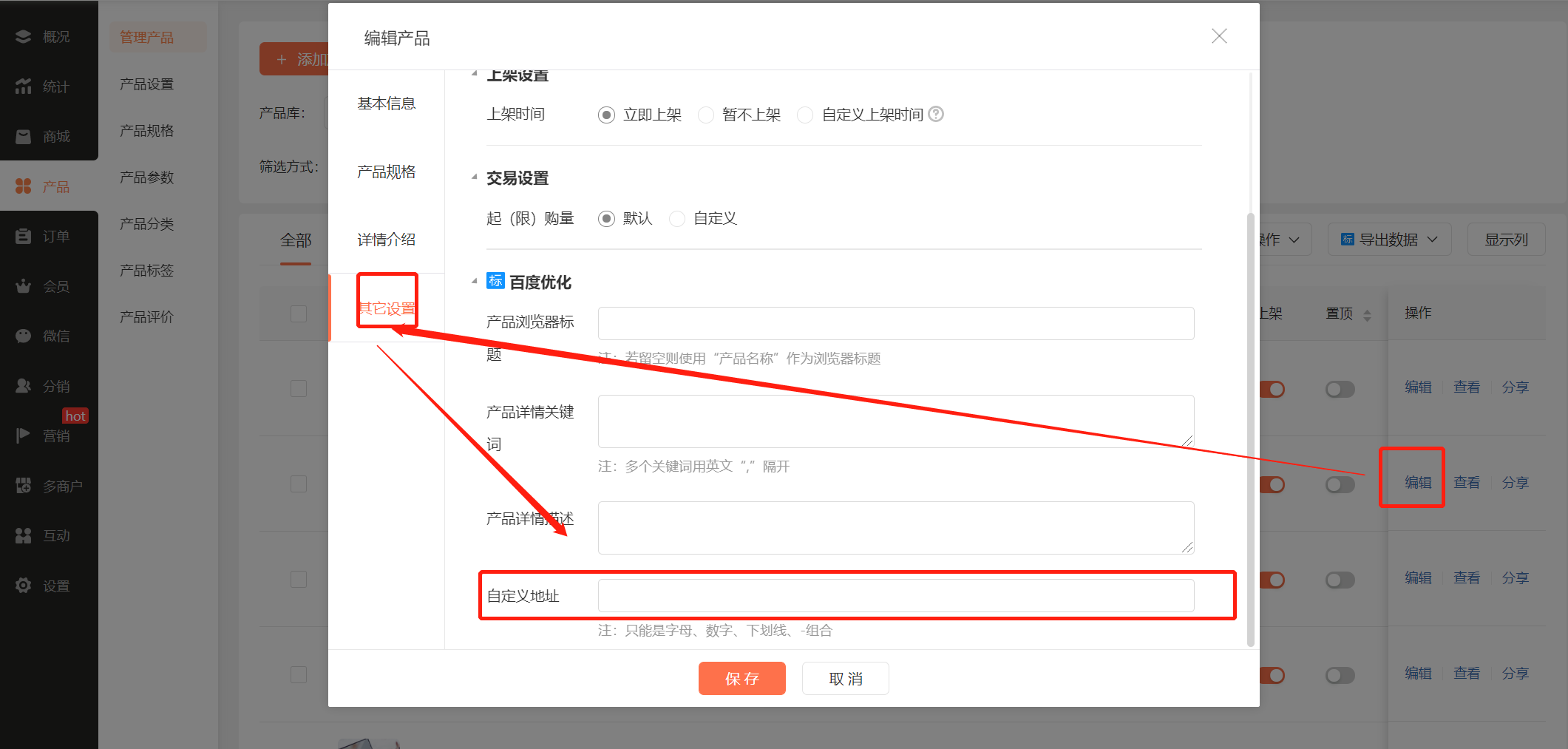
Task: Open 管理产品 submenu item
Action: [x=158, y=37]
